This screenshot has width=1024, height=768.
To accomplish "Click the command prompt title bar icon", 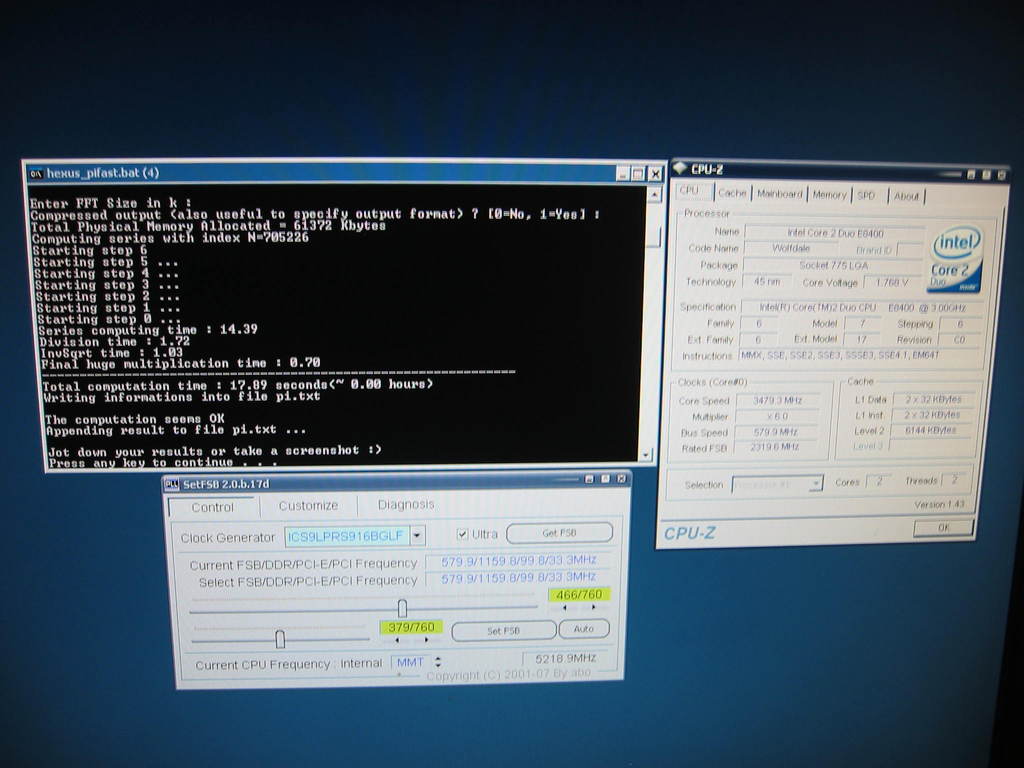I will tap(36, 173).
